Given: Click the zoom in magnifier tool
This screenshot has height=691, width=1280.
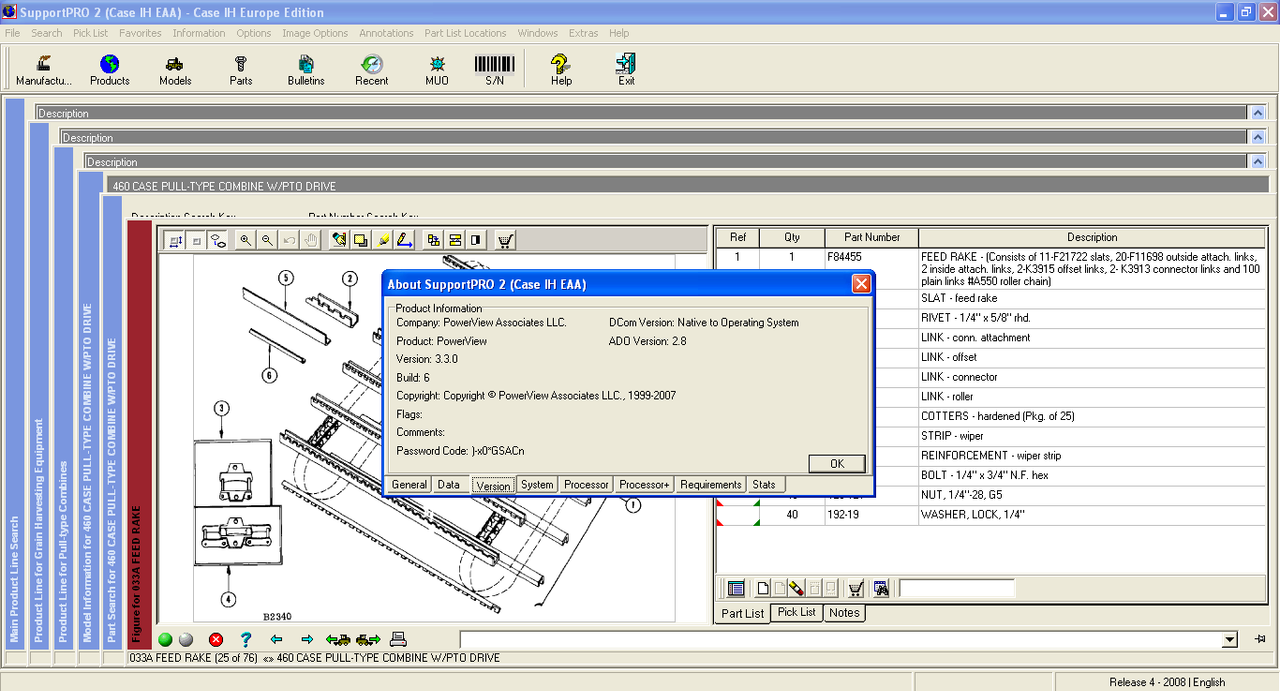Looking at the screenshot, I should (x=246, y=240).
